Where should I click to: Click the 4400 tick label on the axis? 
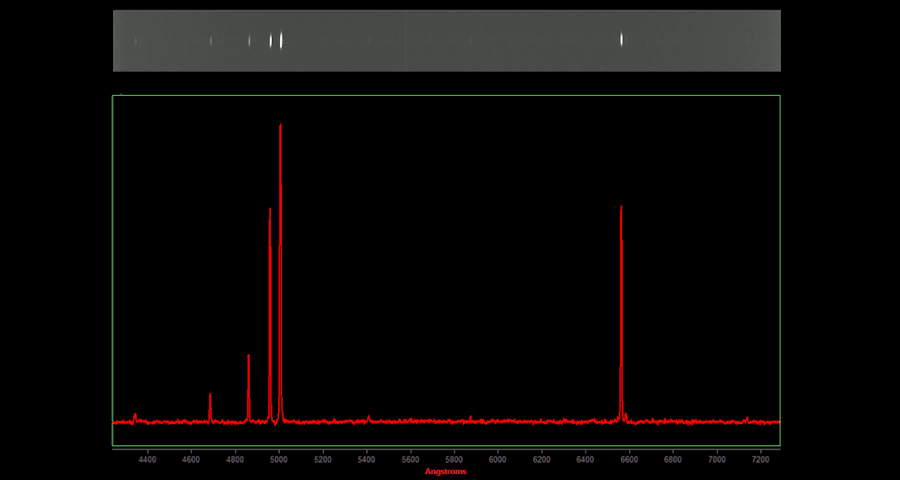tap(147, 459)
